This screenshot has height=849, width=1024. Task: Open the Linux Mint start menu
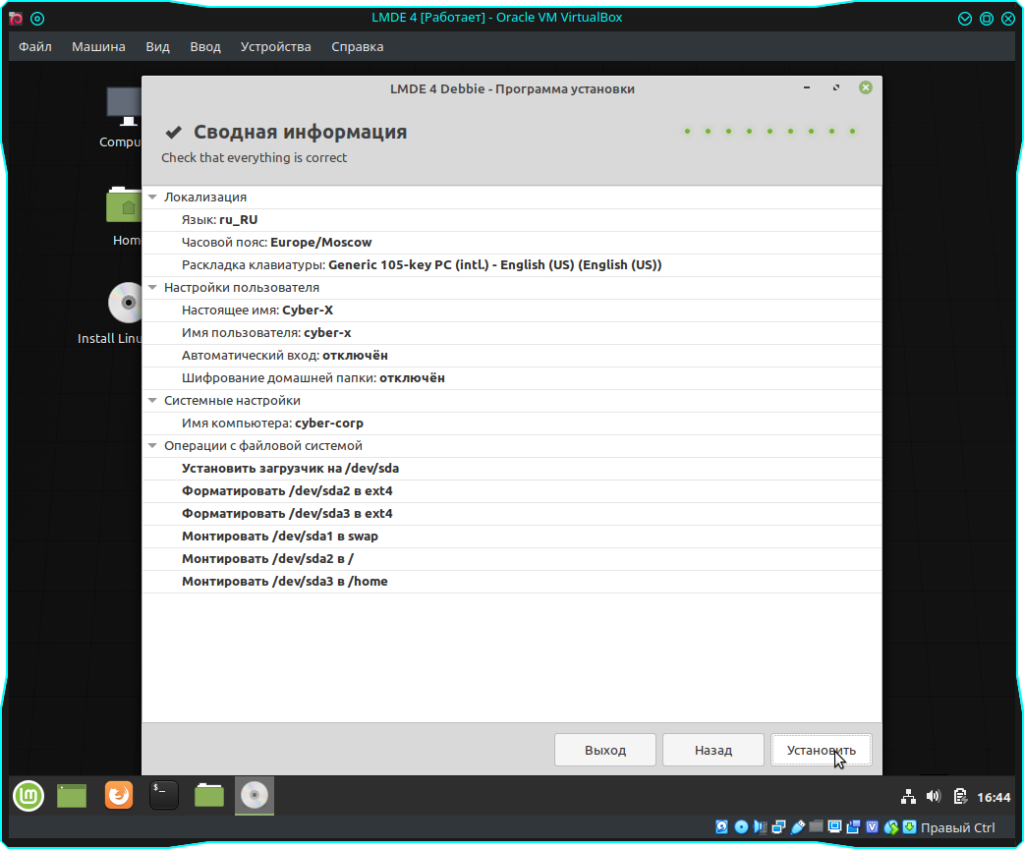[28, 796]
